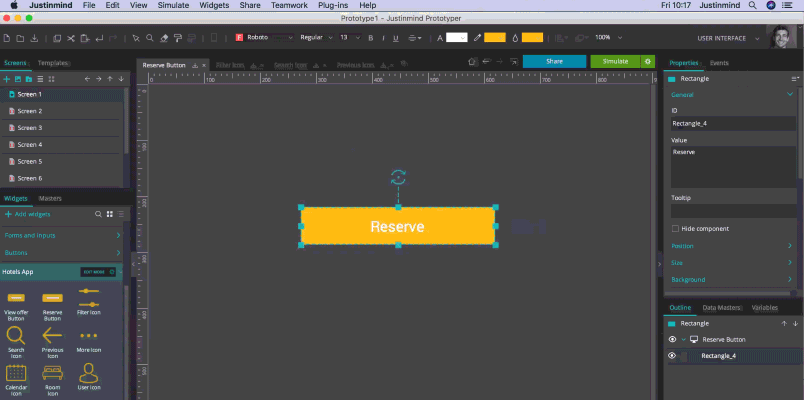This screenshot has width=804, height=400.
Task: Toggle Hotels App Edit Mode
Action: tap(97, 272)
